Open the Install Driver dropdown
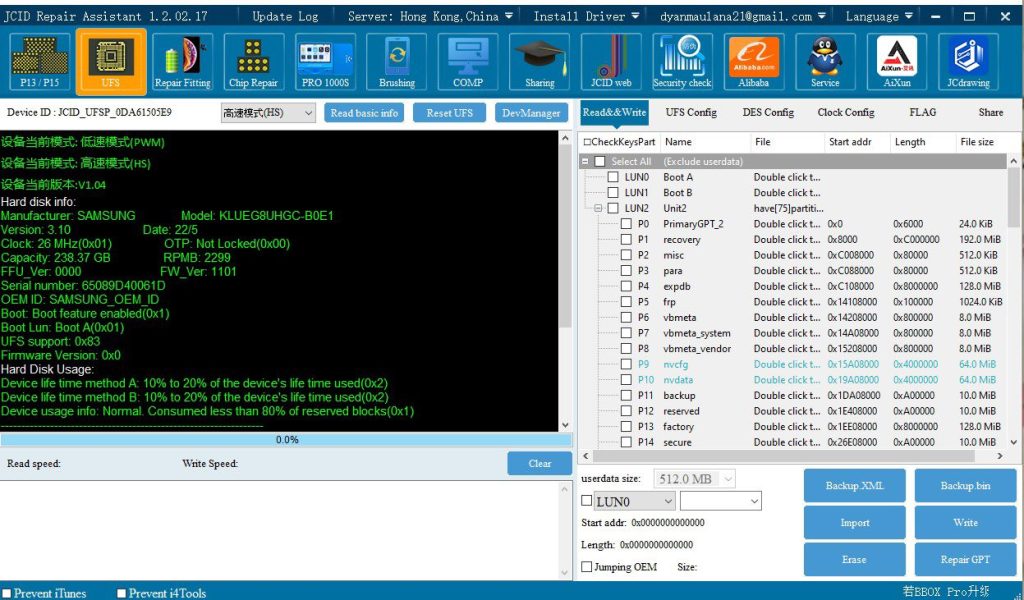This screenshot has width=1024, height=600. 586,16
